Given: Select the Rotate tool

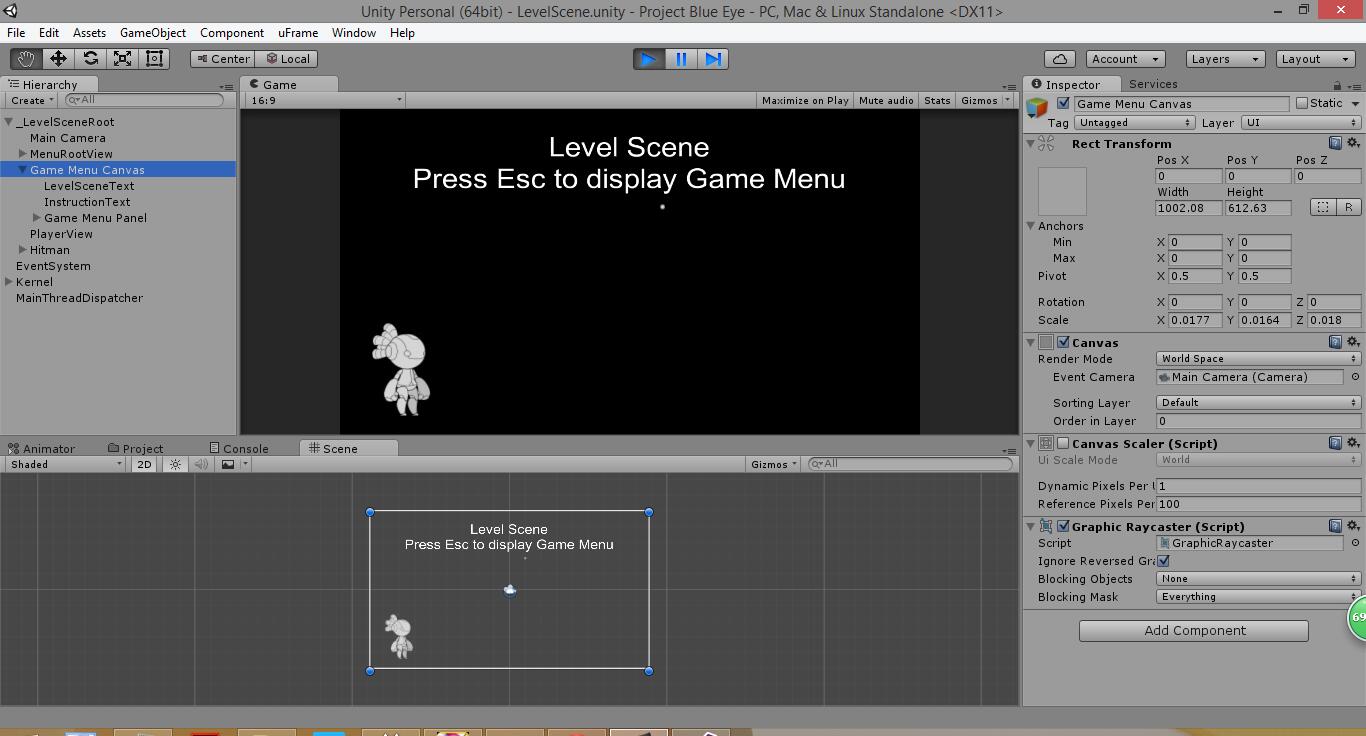Looking at the screenshot, I should click(91, 58).
